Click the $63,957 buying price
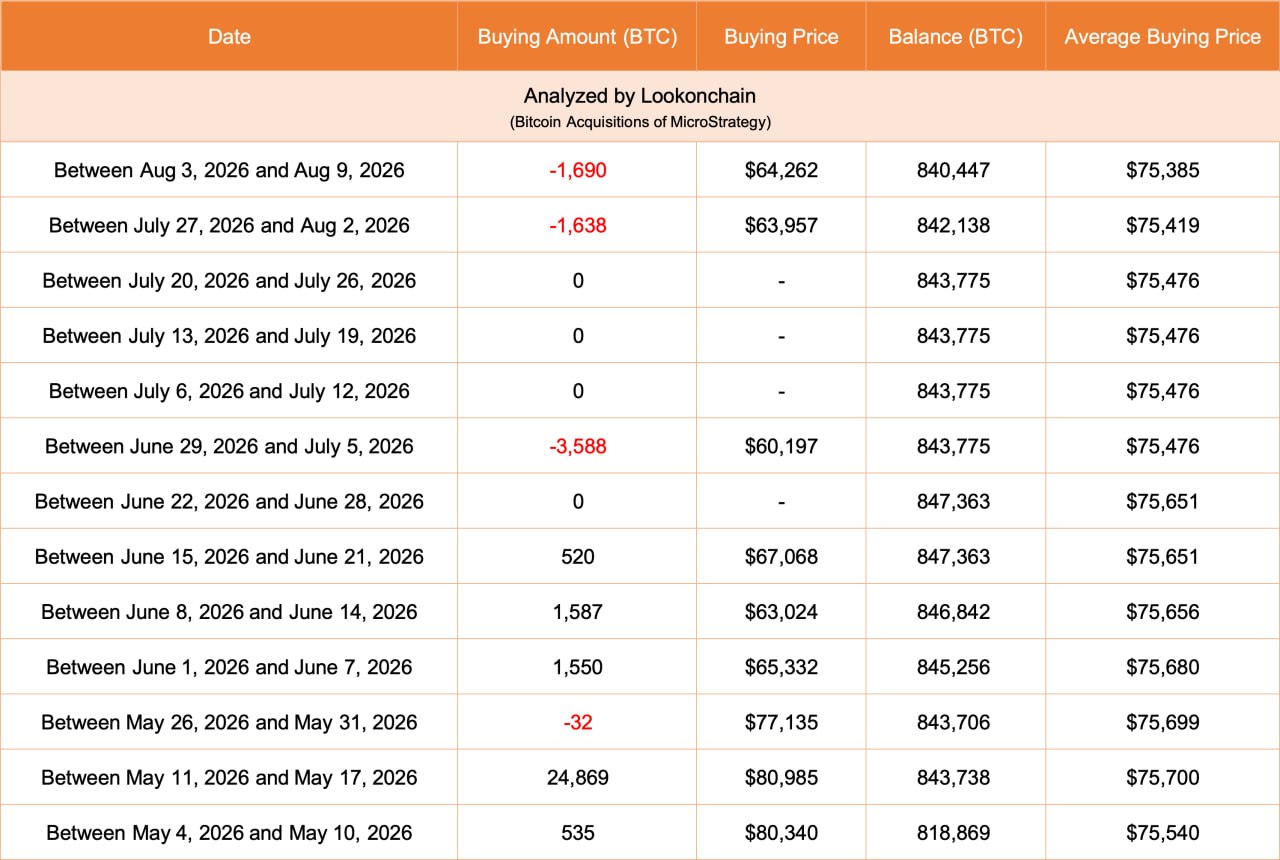The height and width of the screenshot is (860, 1280). 781,225
